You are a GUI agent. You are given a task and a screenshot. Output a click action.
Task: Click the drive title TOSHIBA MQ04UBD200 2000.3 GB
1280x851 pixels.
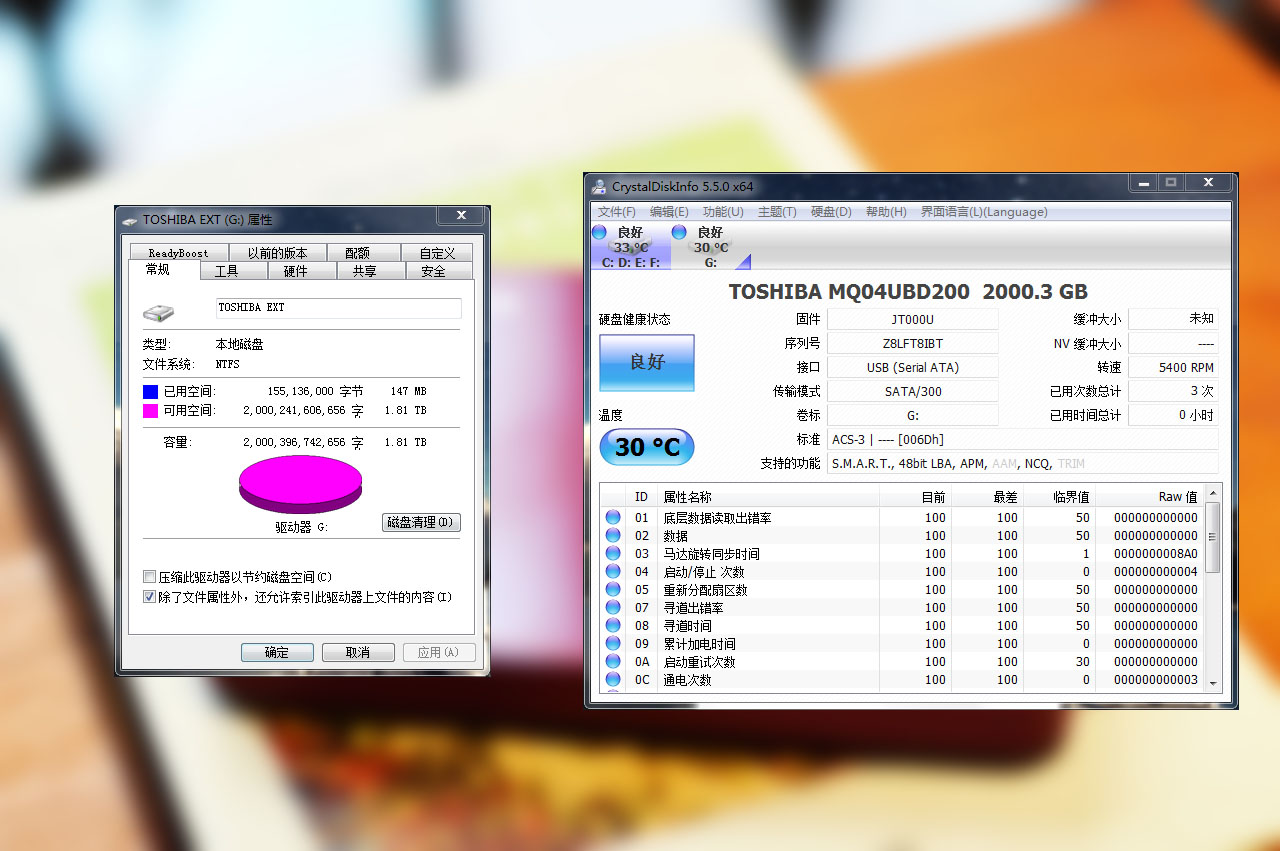(908, 292)
